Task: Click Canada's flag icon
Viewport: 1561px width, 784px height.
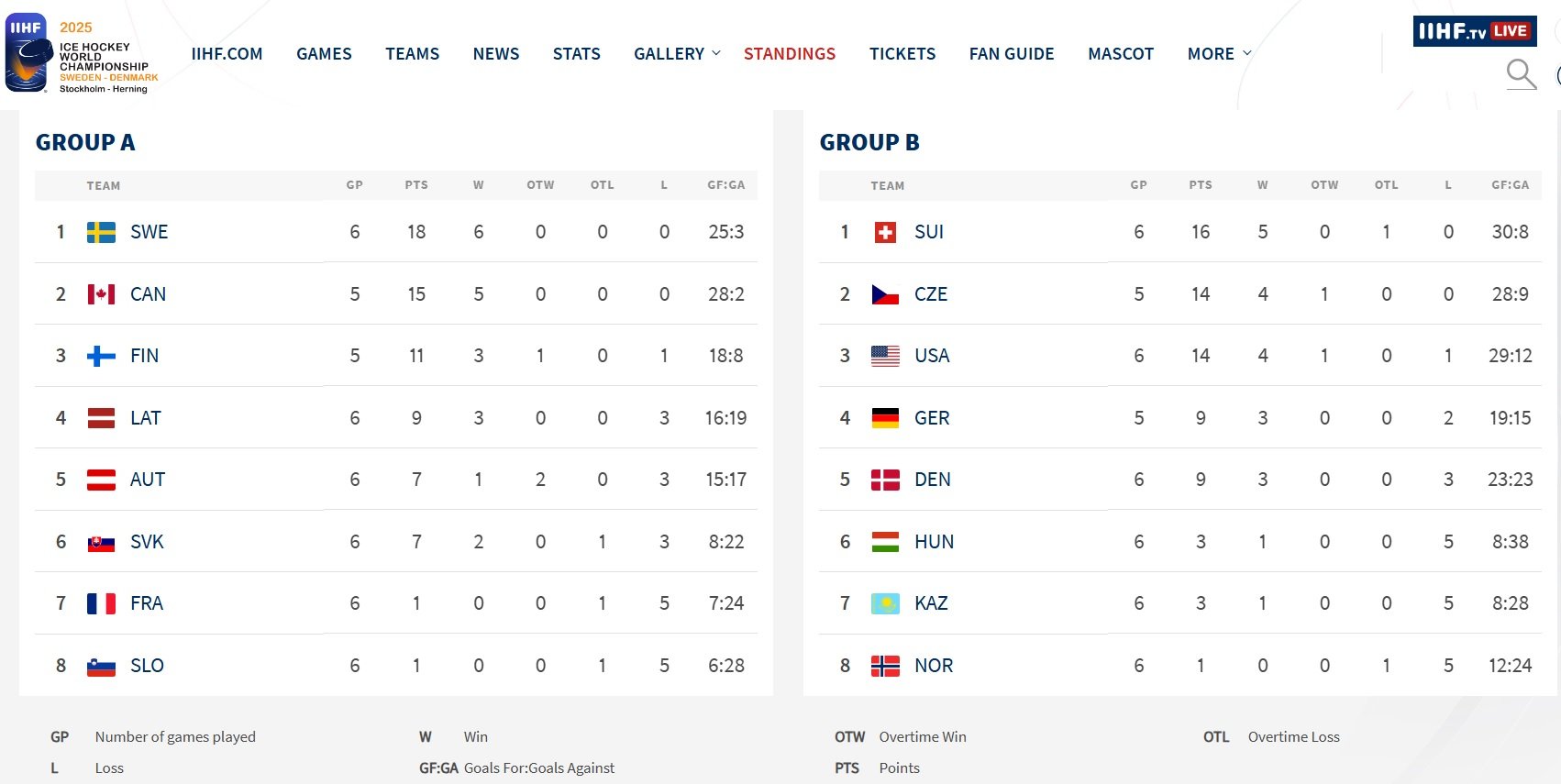Action: pos(101,294)
